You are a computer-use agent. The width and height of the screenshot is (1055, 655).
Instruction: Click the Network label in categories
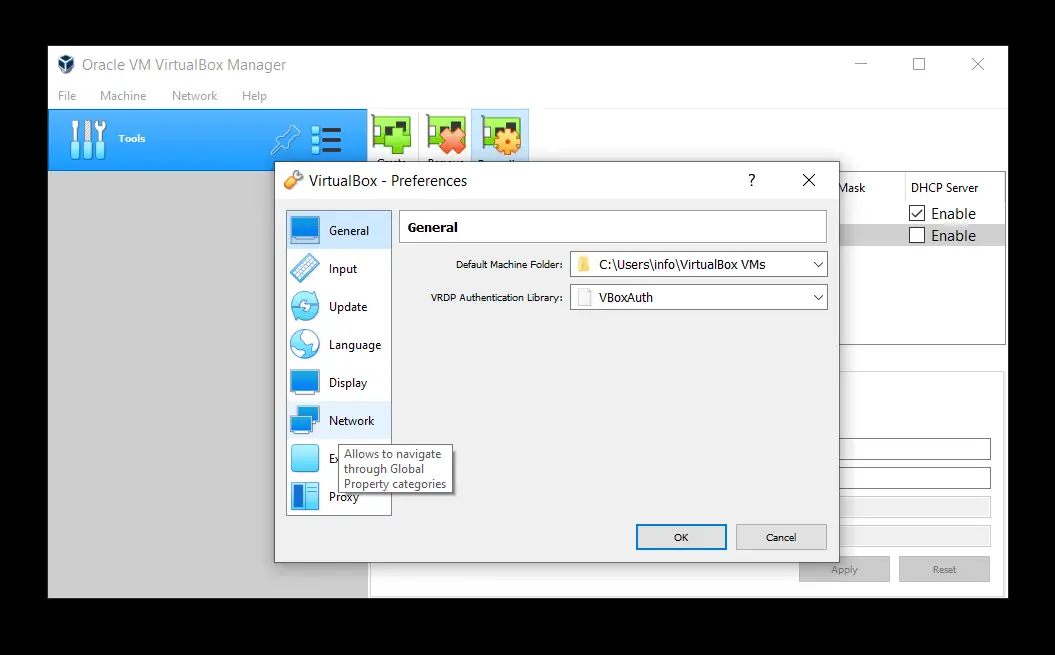tap(351, 421)
